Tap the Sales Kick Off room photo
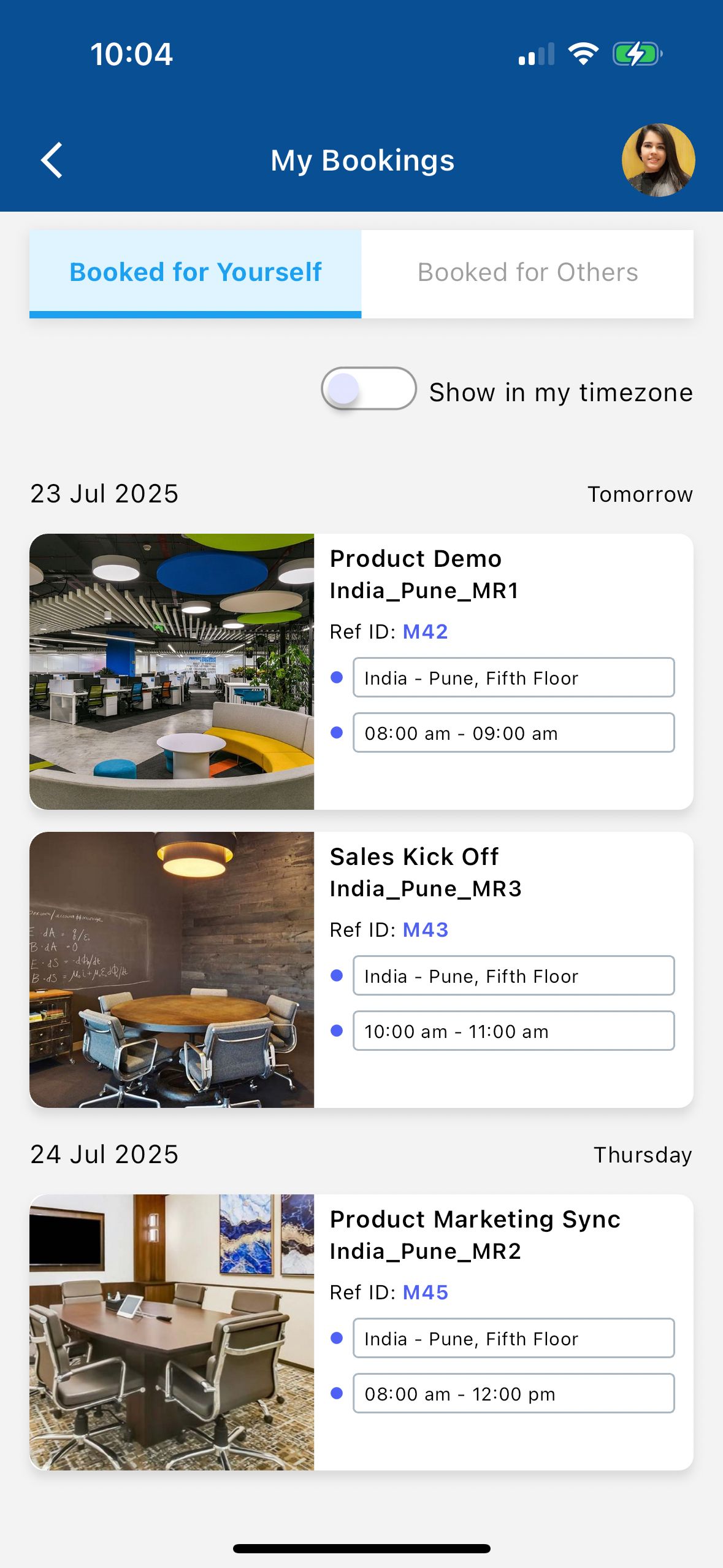This screenshot has width=723, height=1568. (172, 969)
